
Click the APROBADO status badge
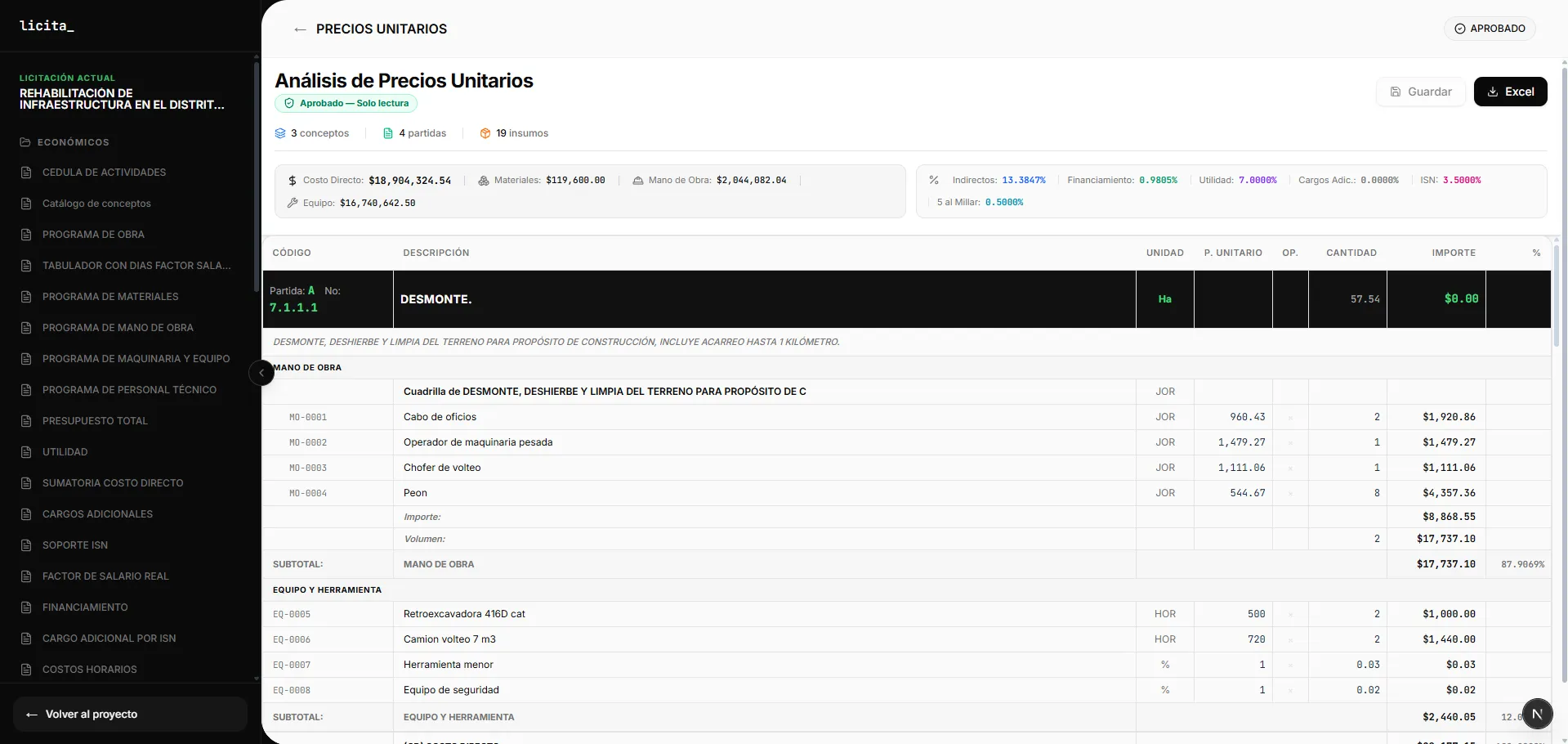(1490, 29)
